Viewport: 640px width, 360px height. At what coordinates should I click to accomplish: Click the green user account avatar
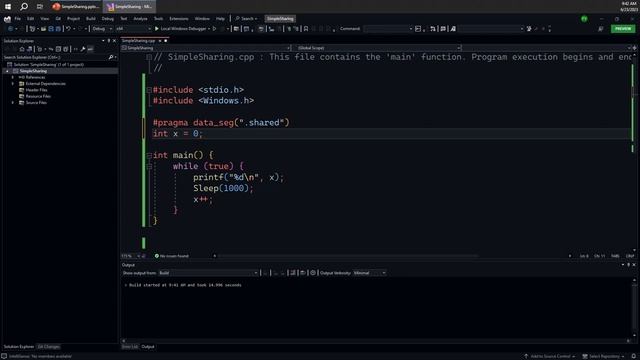[x=584, y=19]
